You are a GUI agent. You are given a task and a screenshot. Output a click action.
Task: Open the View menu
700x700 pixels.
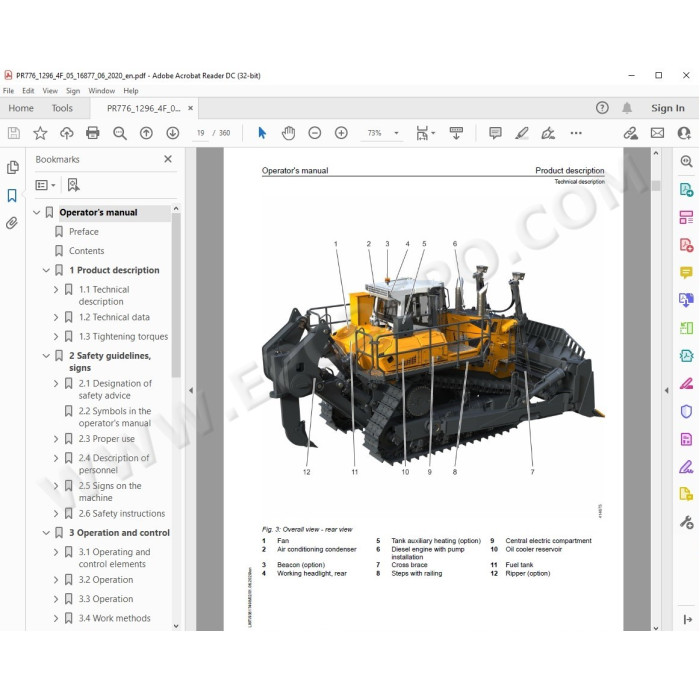pyautogui.click(x=50, y=91)
